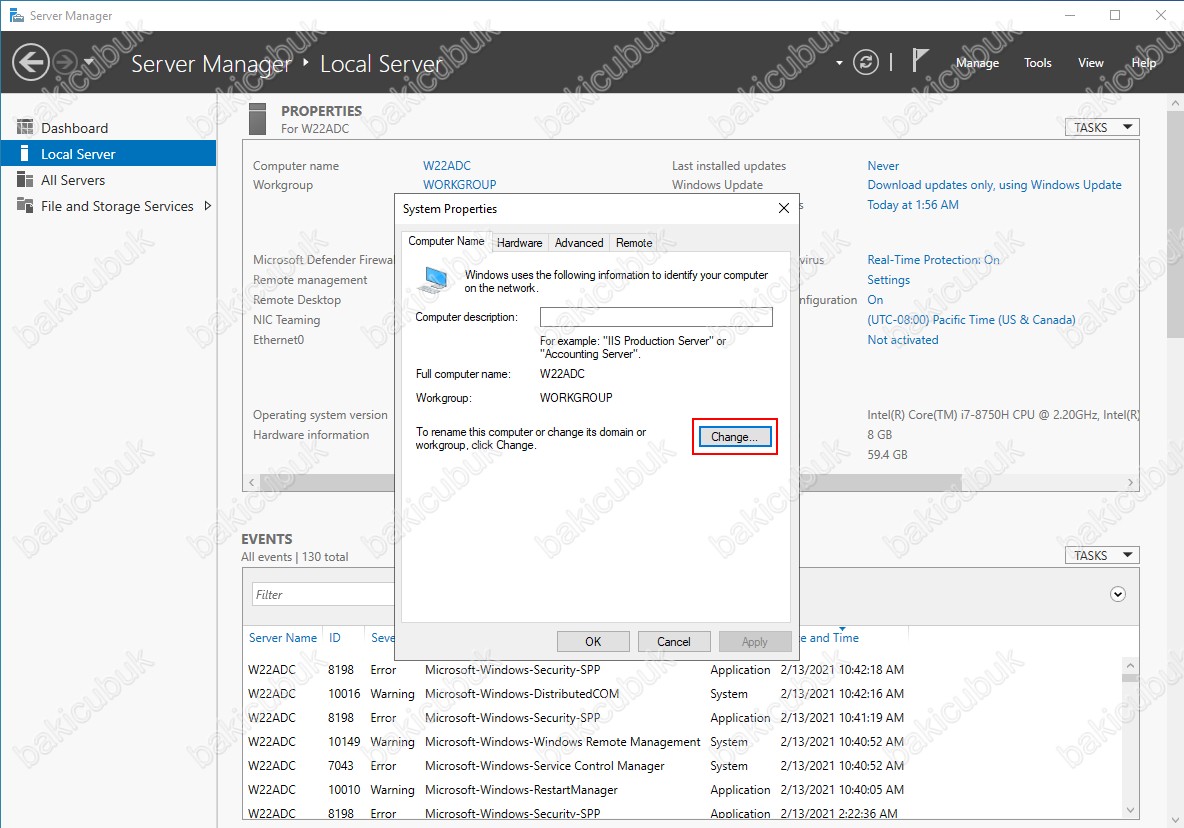Click the Apply button in System Properties
Image resolution: width=1184 pixels, height=828 pixels.
tap(754, 642)
